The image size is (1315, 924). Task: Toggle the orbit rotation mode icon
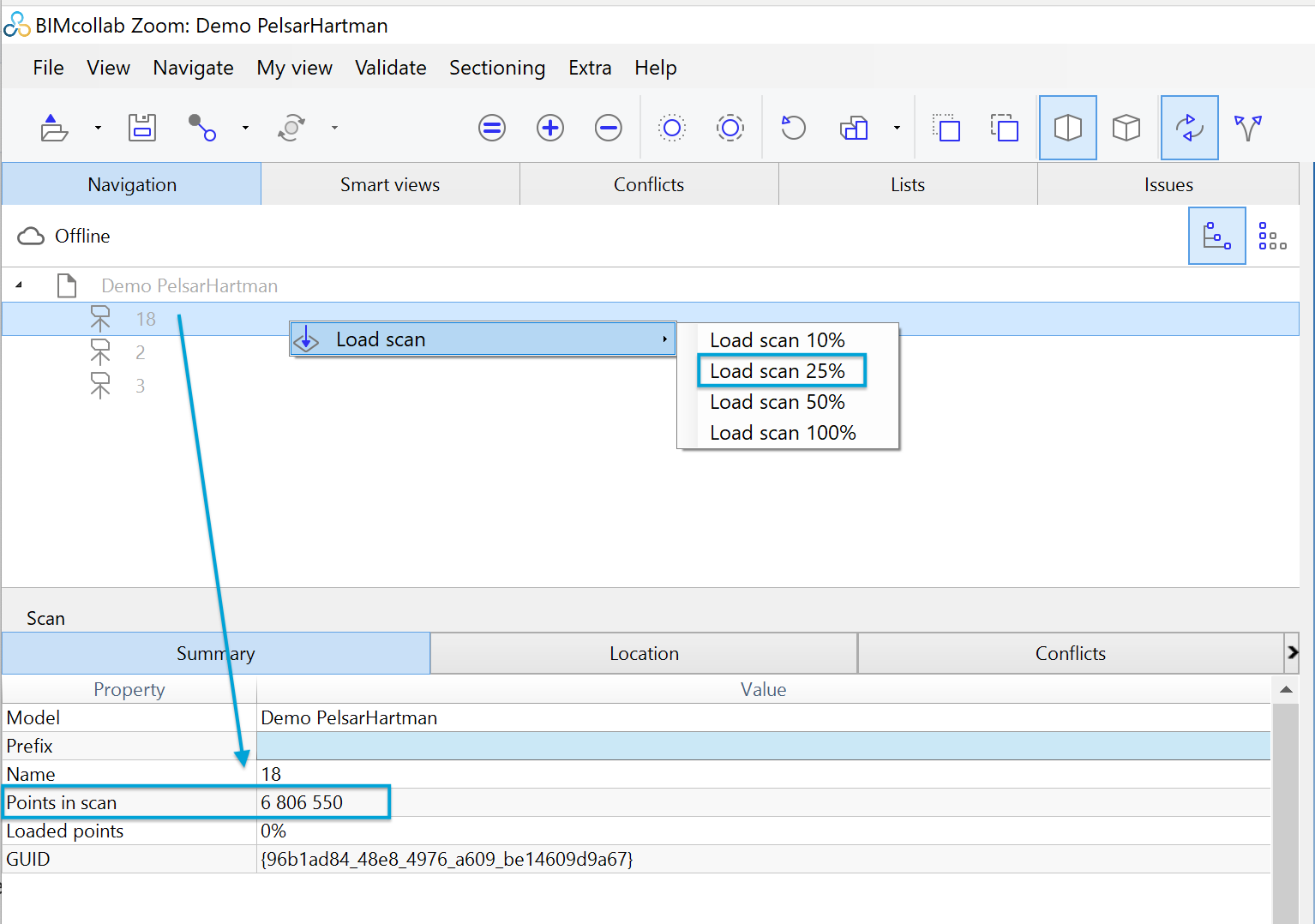click(1190, 128)
